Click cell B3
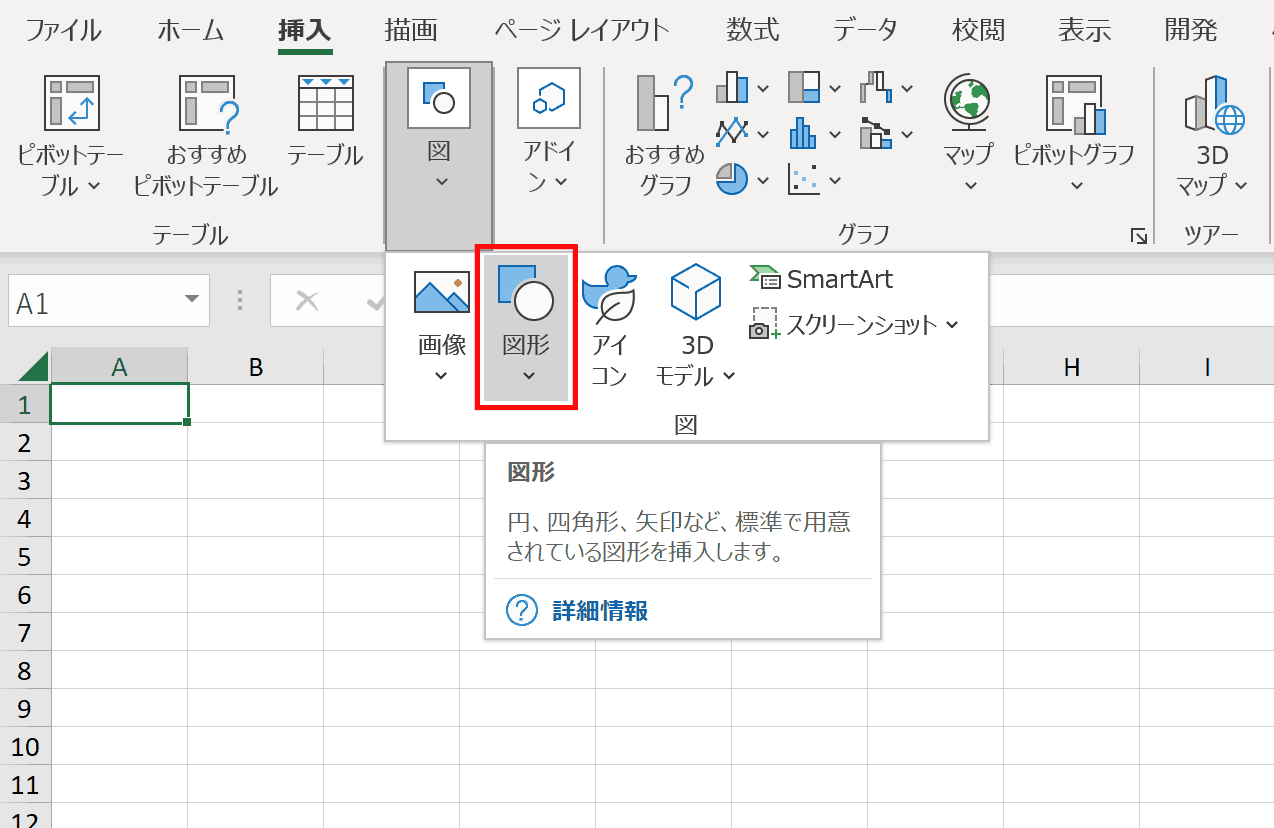 pos(255,480)
